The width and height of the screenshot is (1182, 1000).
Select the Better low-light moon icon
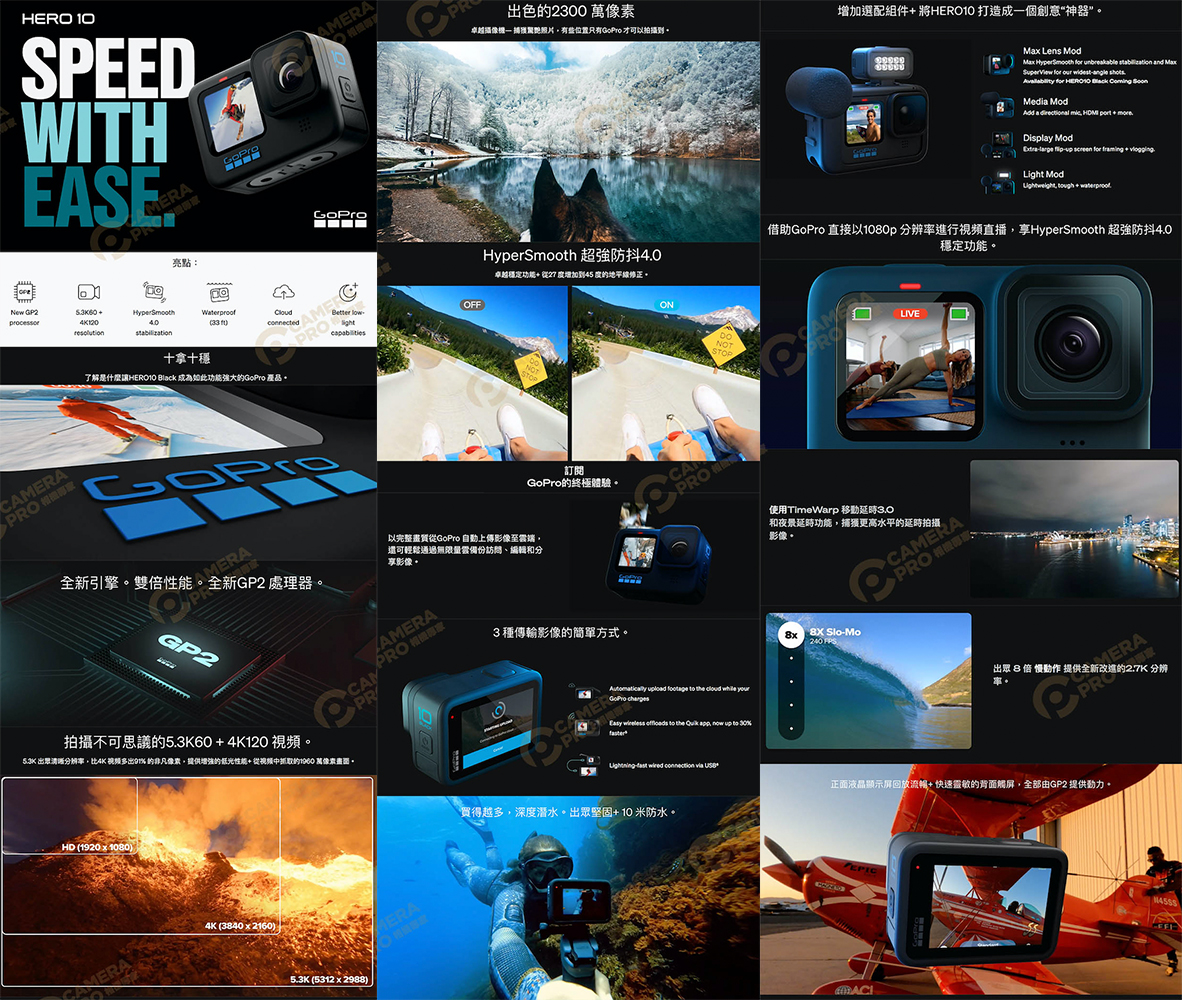348,292
